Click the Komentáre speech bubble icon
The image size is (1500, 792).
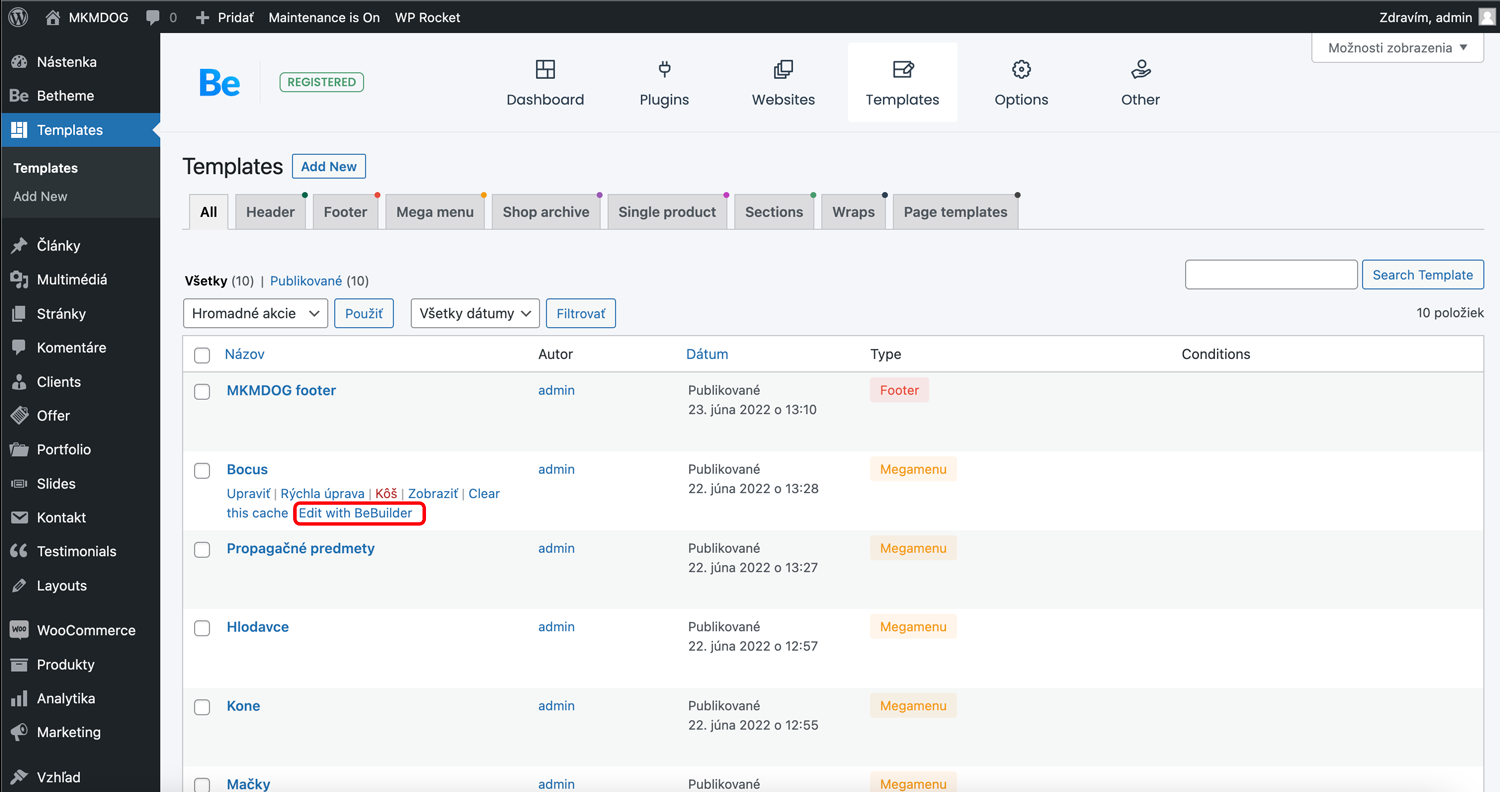(x=19, y=348)
